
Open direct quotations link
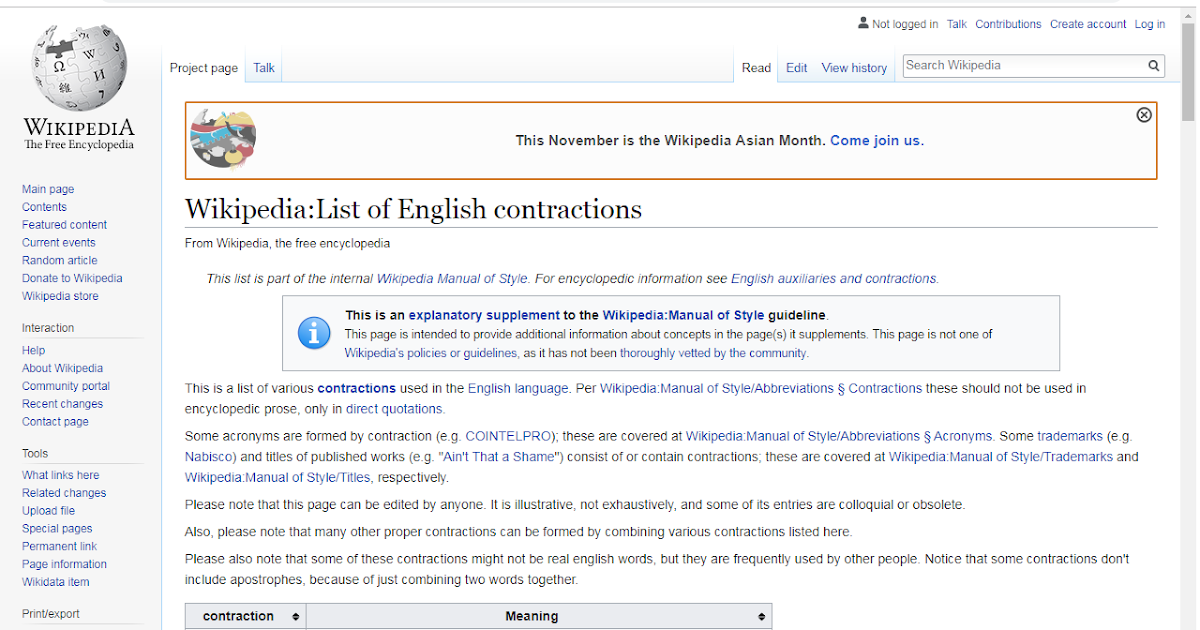pos(394,409)
